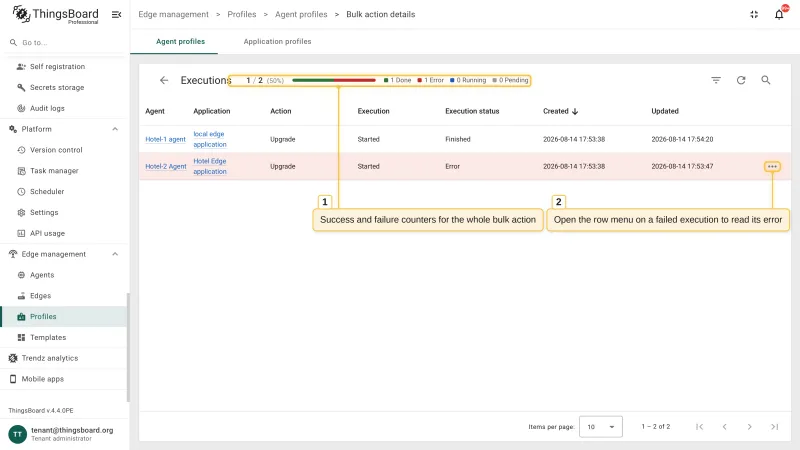Click the Audit logs sidebar icon

pyautogui.click(x=21, y=108)
